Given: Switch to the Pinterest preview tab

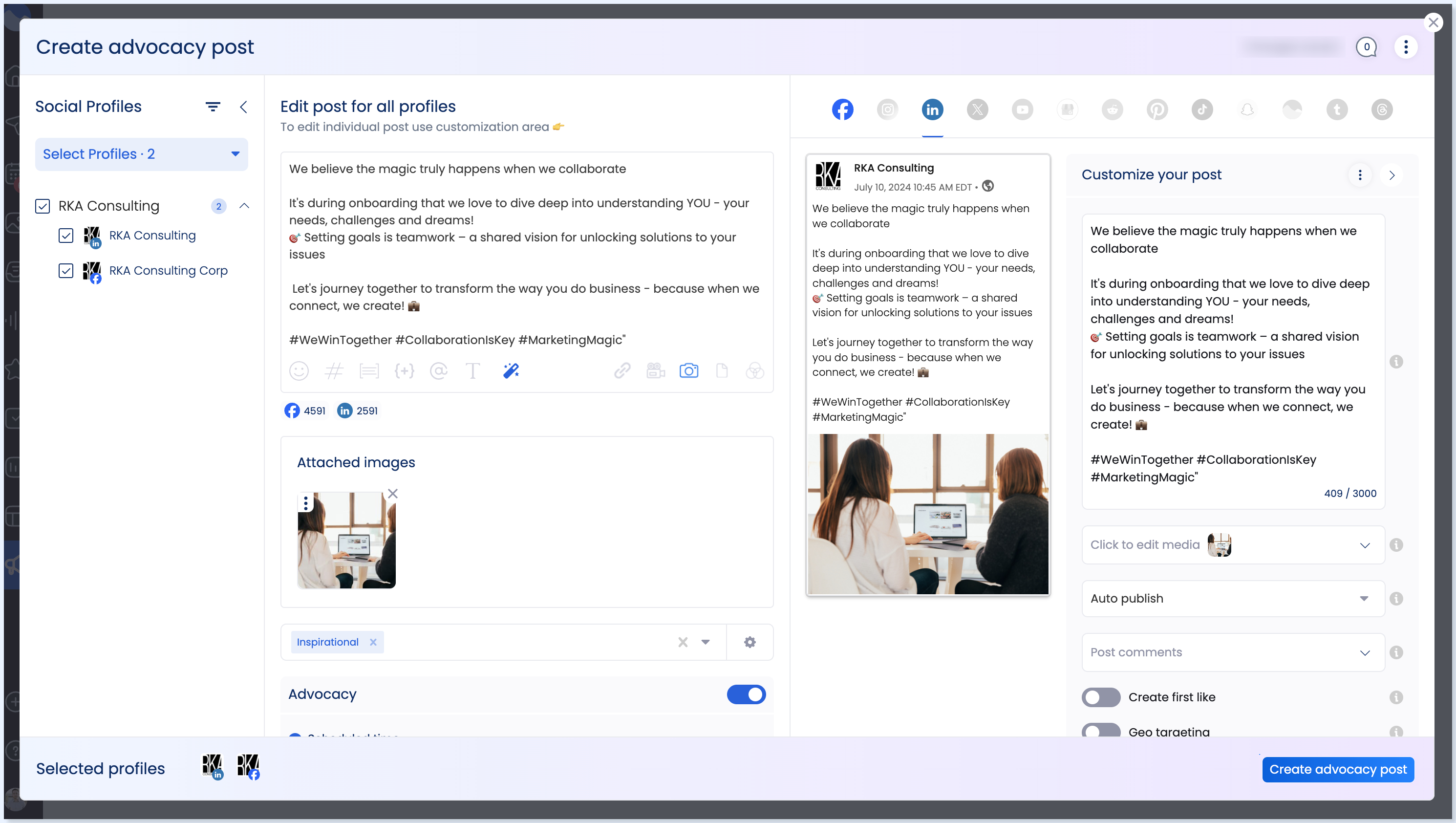Looking at the screenshot, I should point(1157,109).
